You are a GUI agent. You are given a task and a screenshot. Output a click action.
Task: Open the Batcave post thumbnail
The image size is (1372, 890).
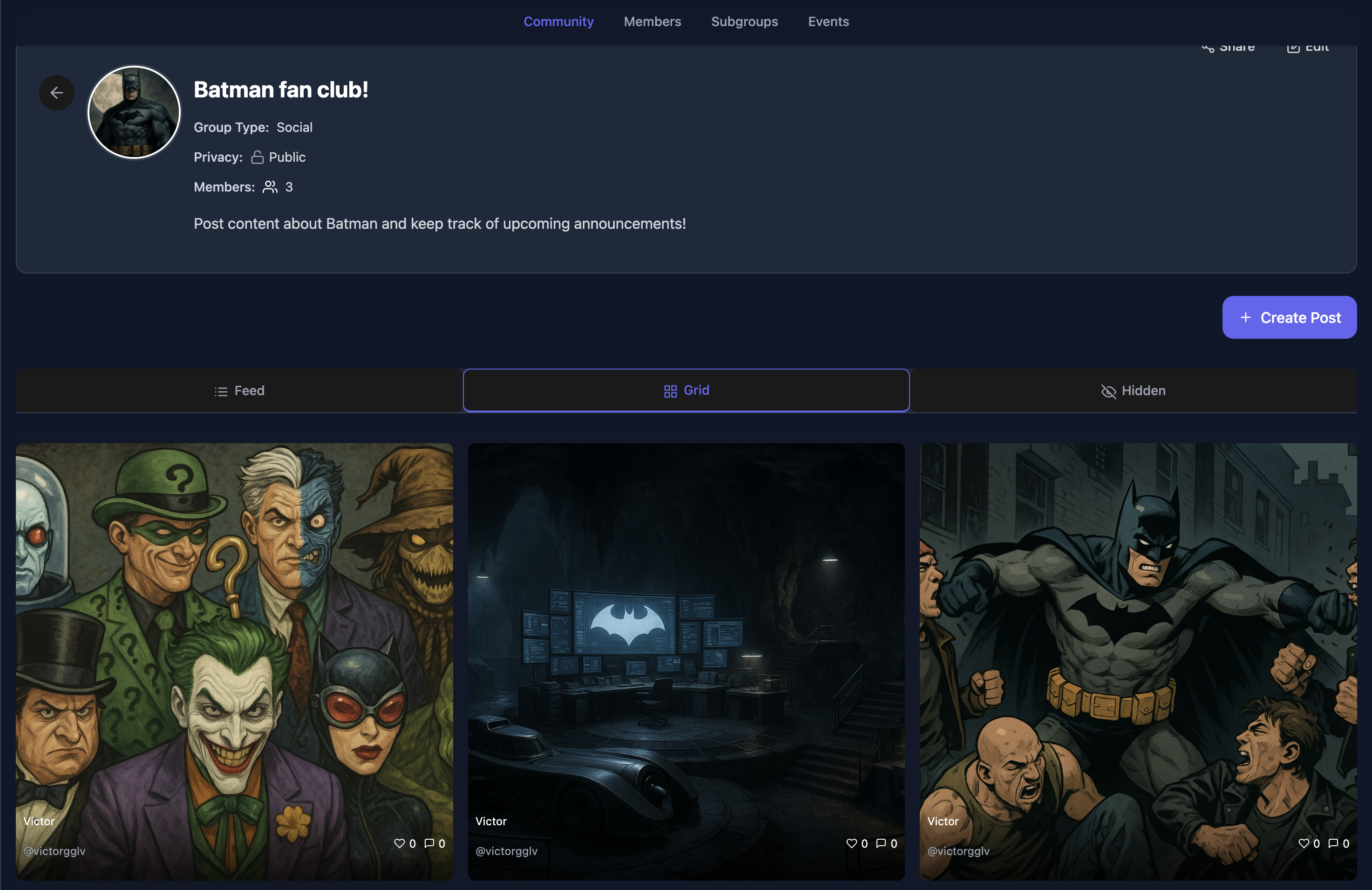tap(686, 661)
